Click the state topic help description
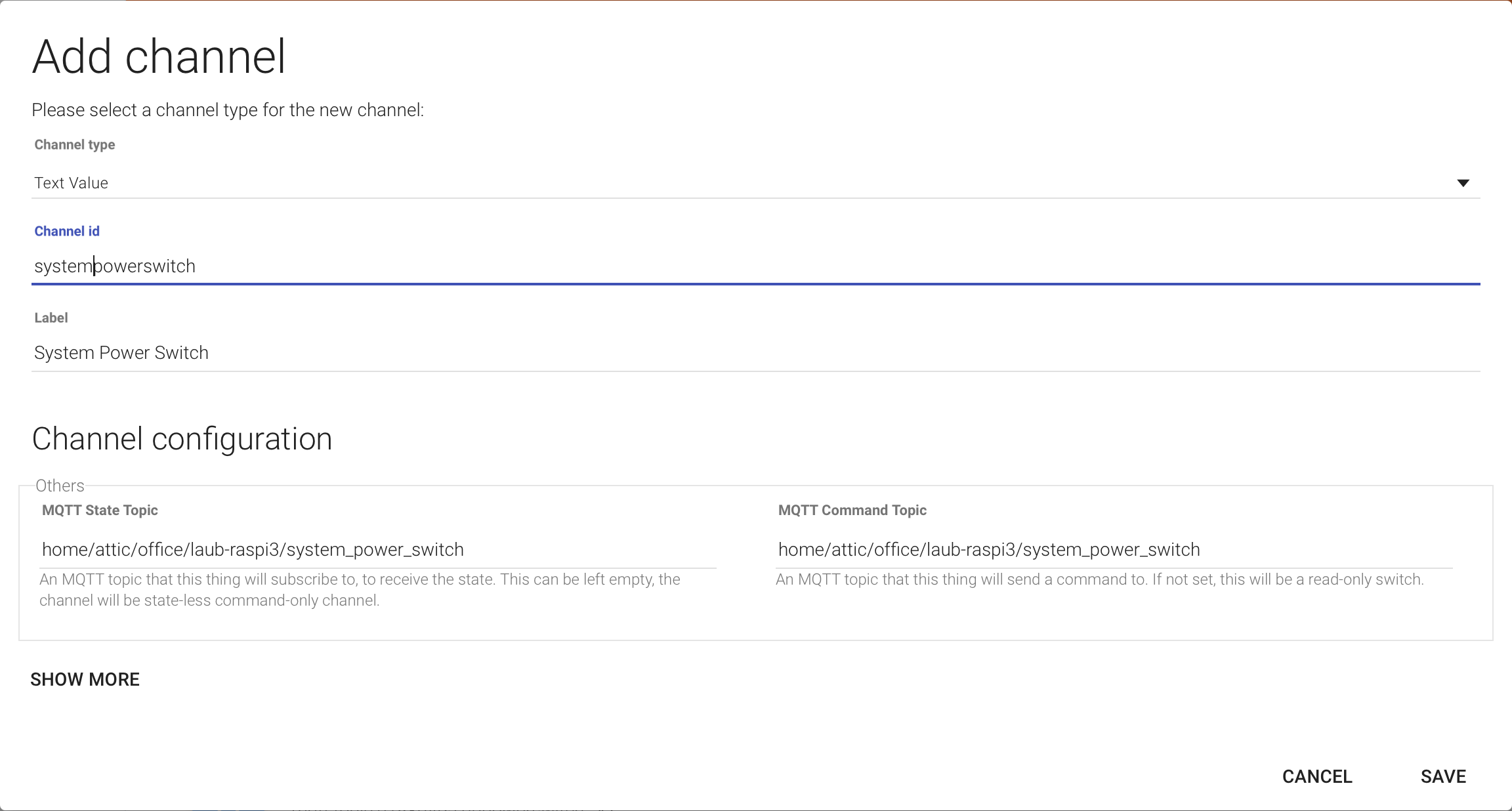The height and width of the screenshot is (811, 1512). click(360, 589)
